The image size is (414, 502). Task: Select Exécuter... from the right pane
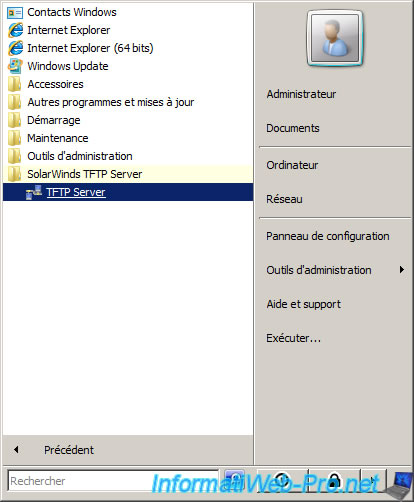[x=293, y=338]
